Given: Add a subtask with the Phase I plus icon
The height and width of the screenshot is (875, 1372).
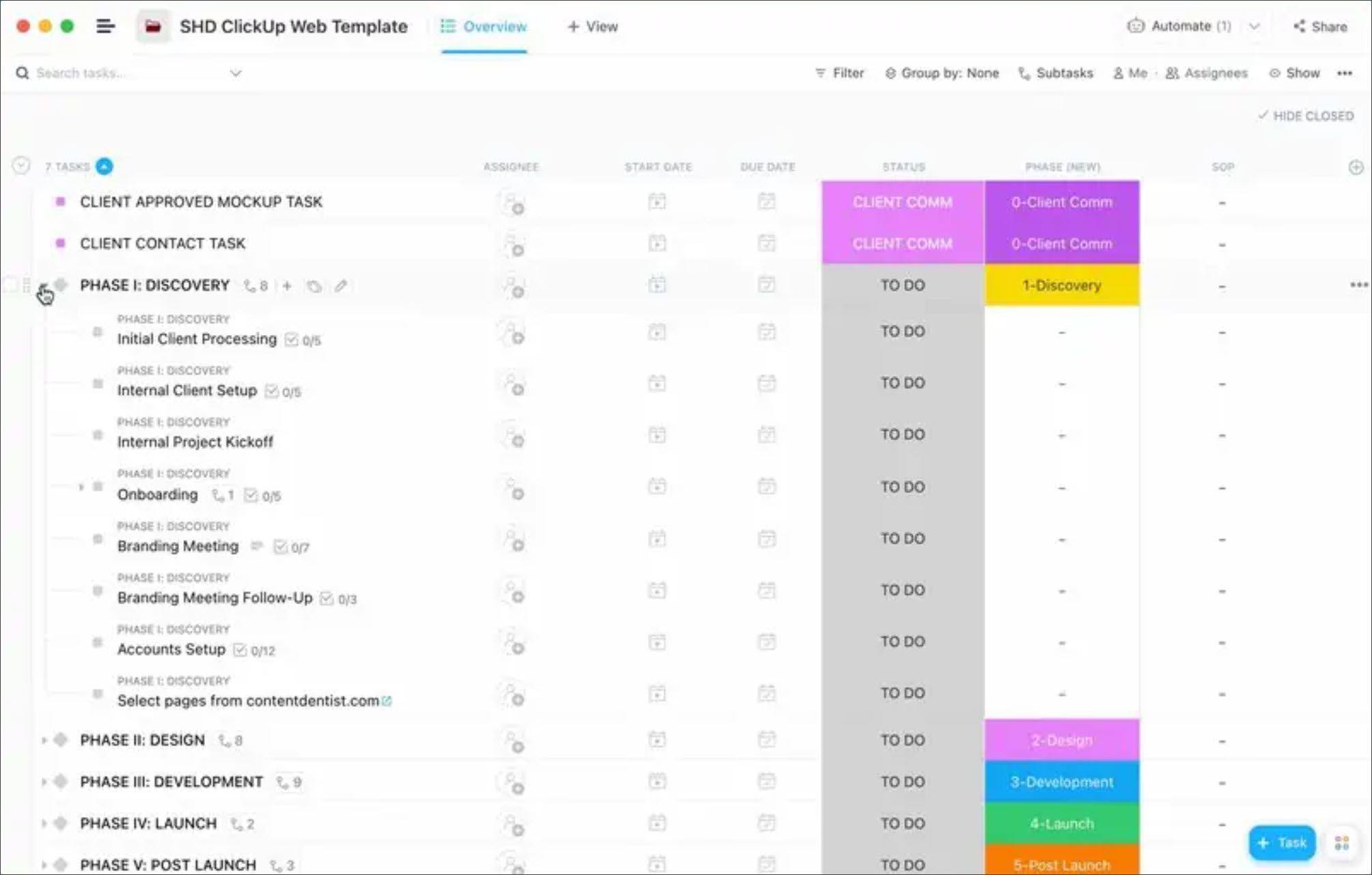Looking at the screenshot, I should (x=287, y=286).
